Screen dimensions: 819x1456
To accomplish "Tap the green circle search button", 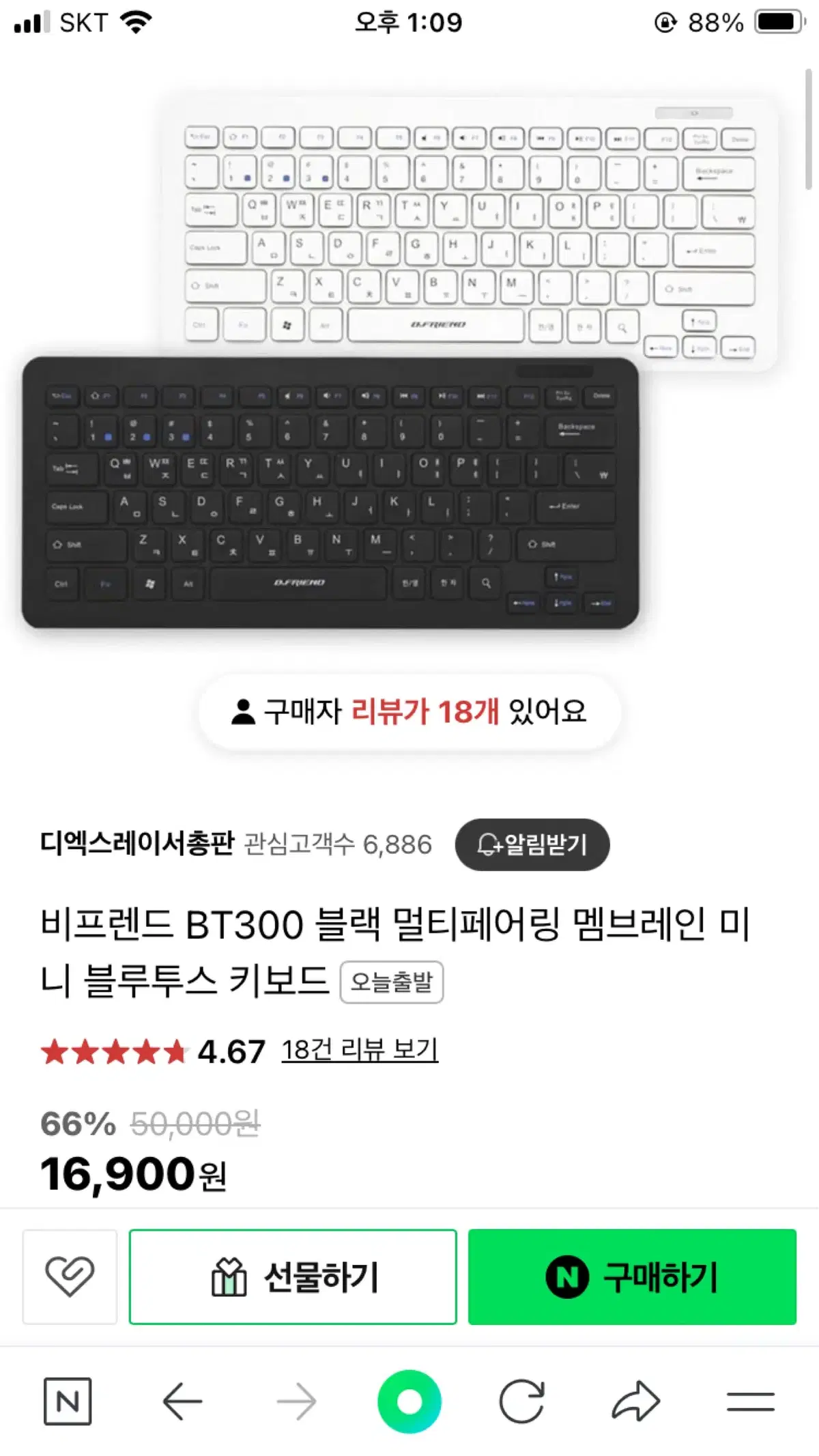I will (409, 1401).
